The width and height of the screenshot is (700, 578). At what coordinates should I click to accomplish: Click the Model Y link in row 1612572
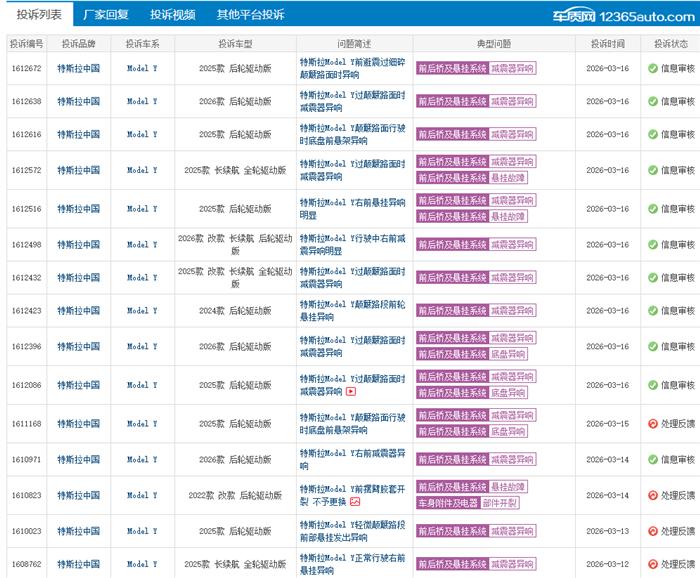click(x=142, y=170)
